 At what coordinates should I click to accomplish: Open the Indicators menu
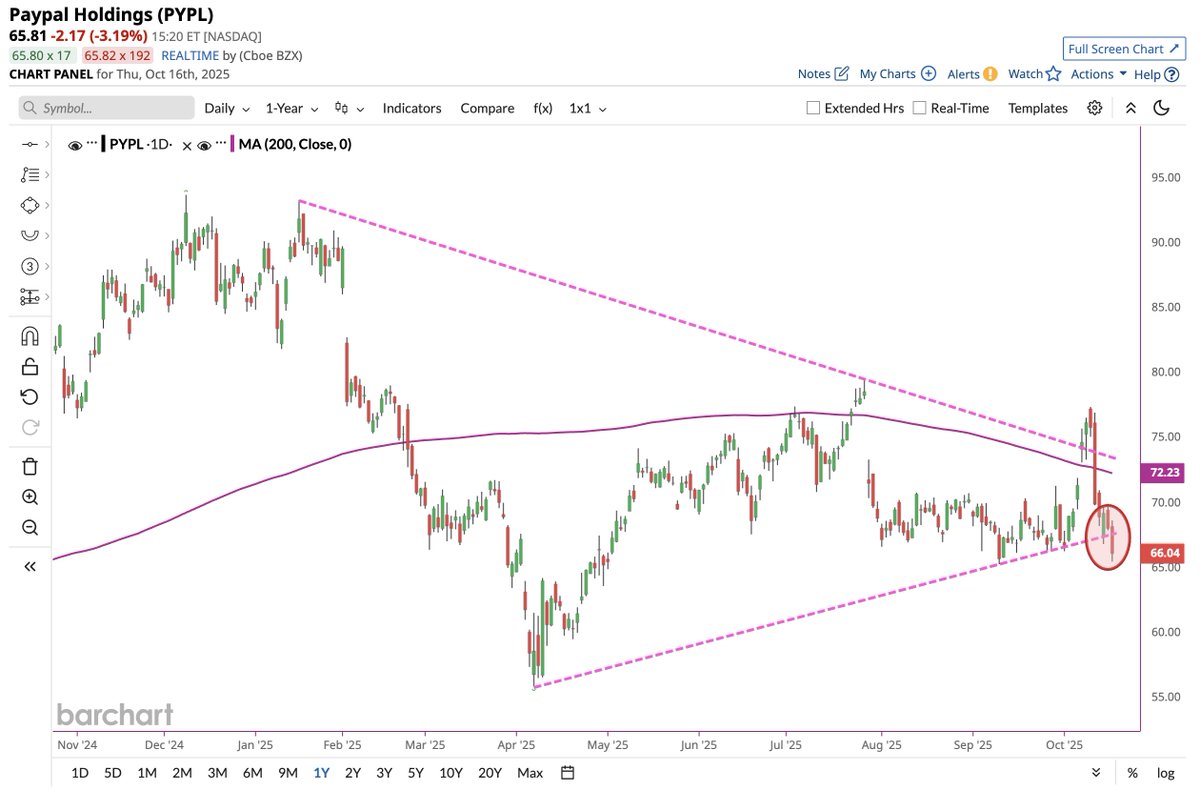pos(411,108)
